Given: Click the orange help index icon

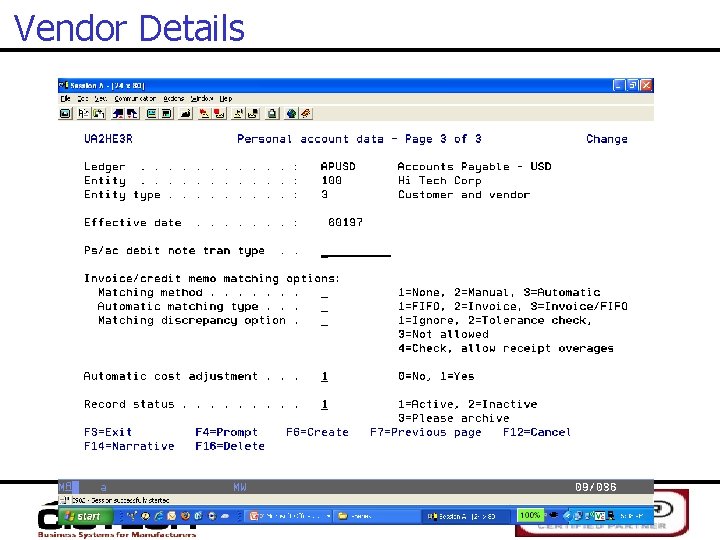Looking at the screenshot, I should coord(306,113).
